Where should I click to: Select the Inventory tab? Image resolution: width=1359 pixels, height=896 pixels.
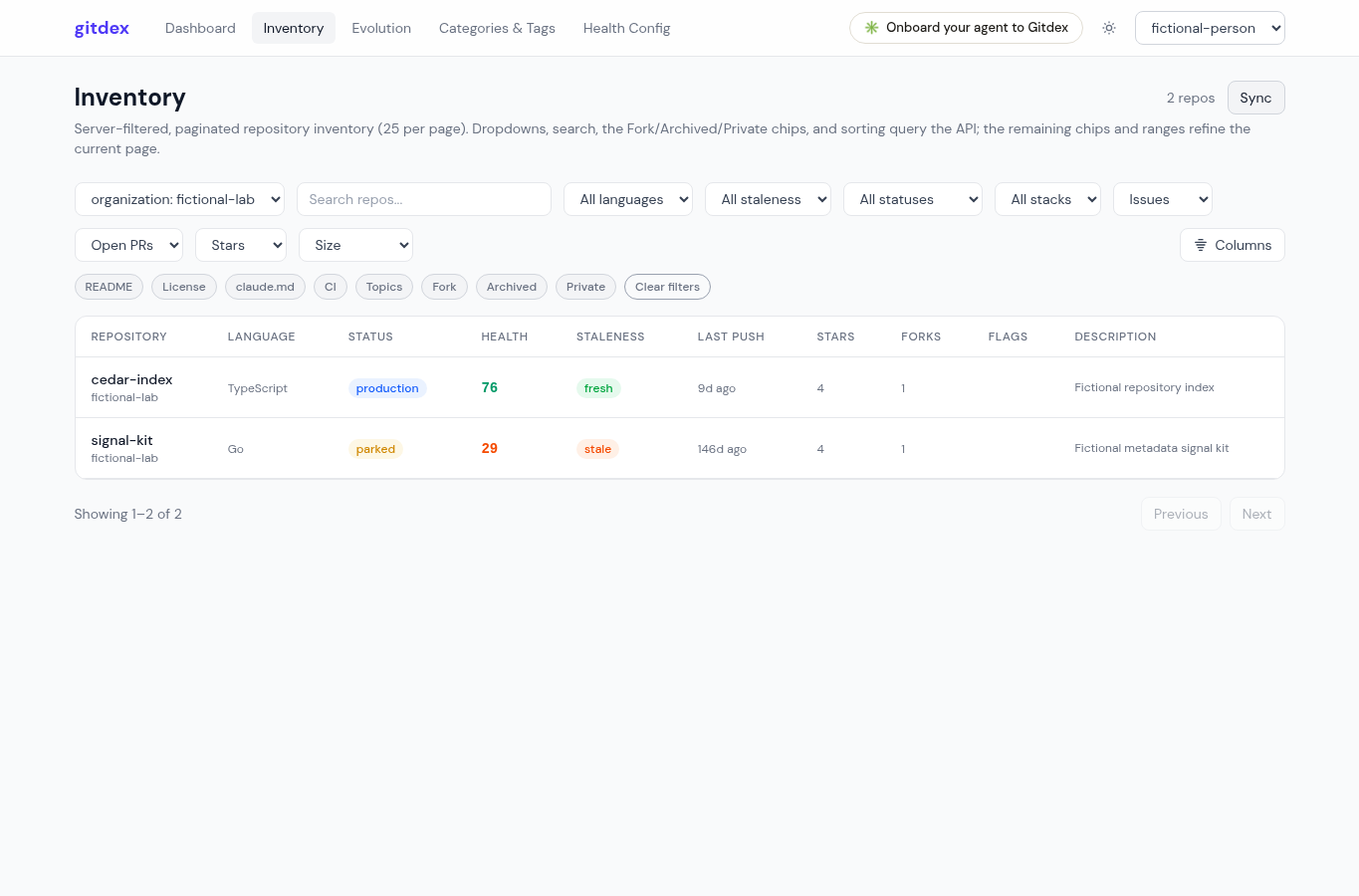point(294,28)
